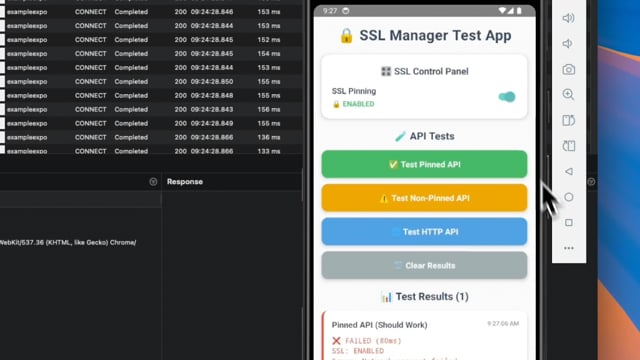The width and height of the screenshot is (640, 360).
Task: Tap the emulator Home circle button
Action: coord(569,197)
